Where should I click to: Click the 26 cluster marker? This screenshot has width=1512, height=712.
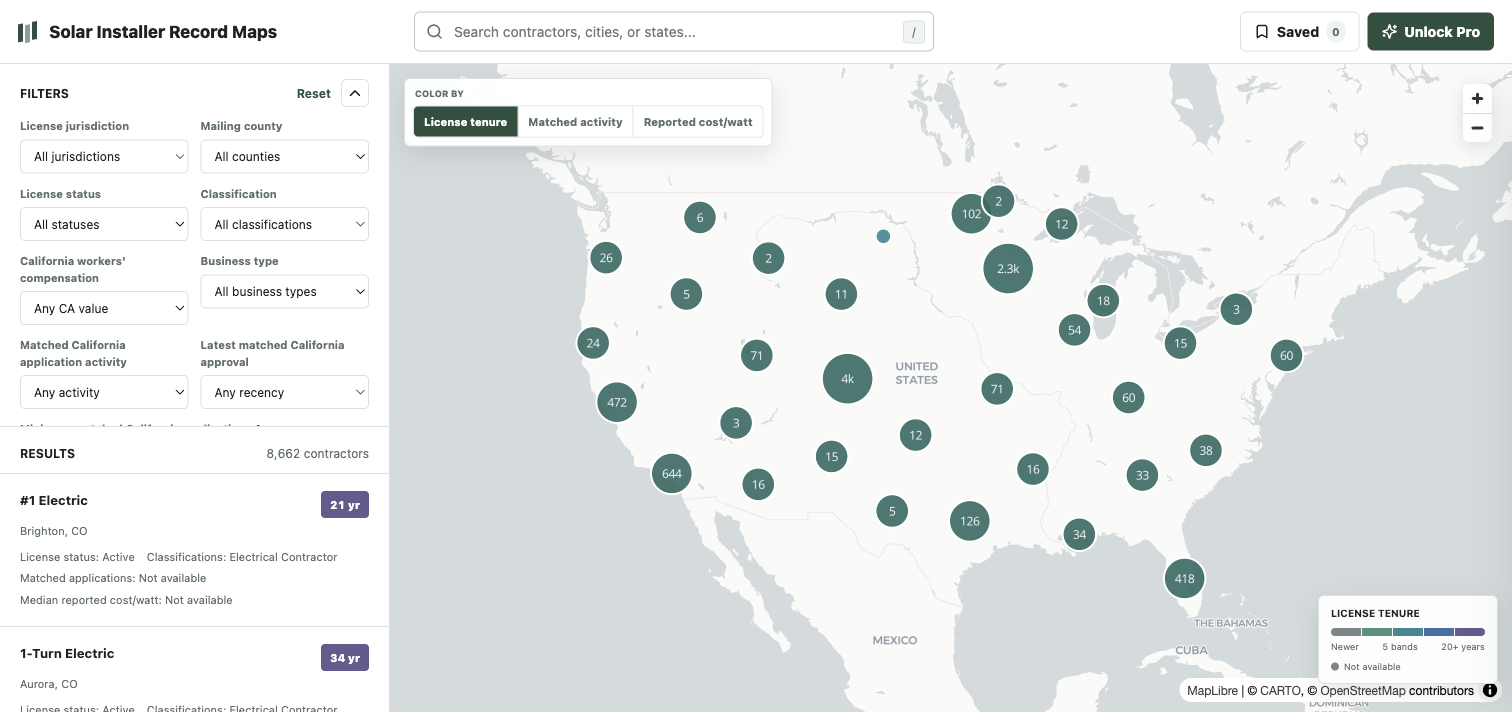point(606,258)
